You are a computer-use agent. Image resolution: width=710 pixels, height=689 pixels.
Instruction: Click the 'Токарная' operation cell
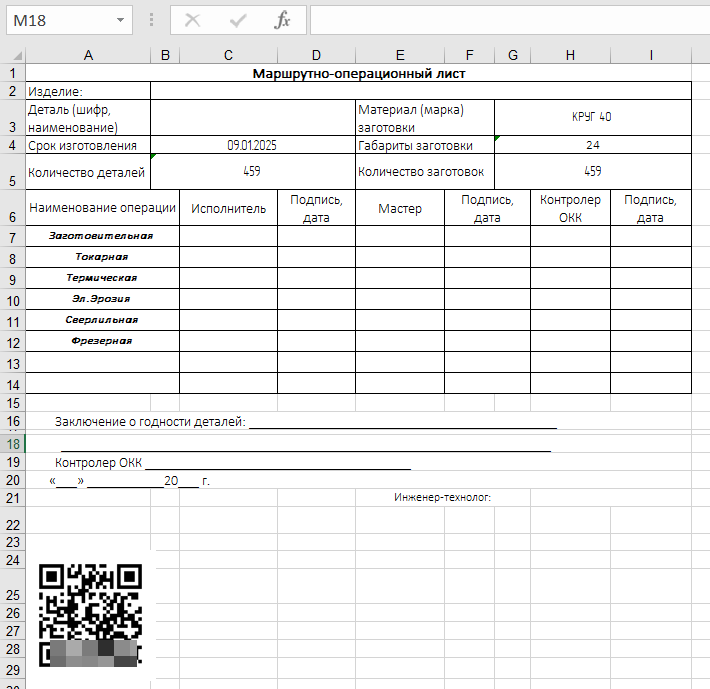[x=102, y=257]
